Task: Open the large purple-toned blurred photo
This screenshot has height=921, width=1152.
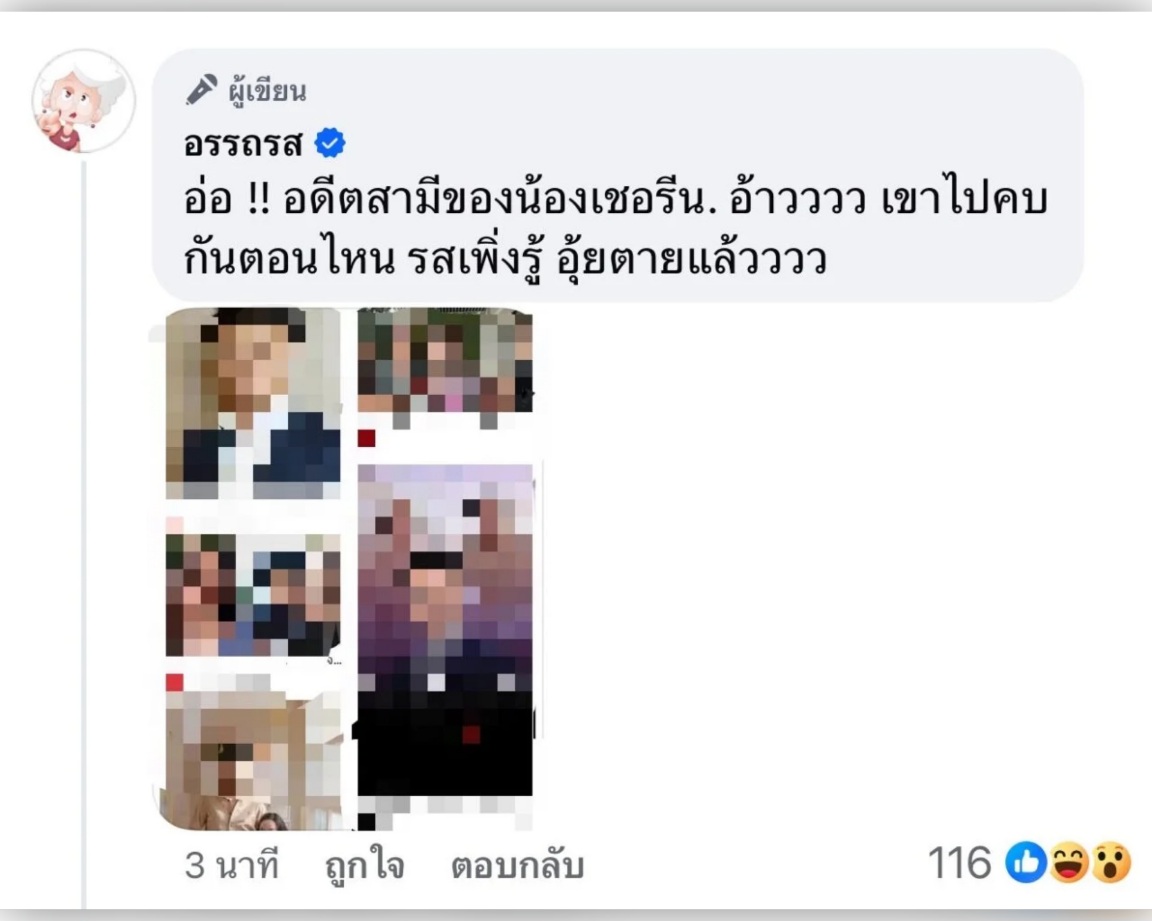Action: click(445, 629)
